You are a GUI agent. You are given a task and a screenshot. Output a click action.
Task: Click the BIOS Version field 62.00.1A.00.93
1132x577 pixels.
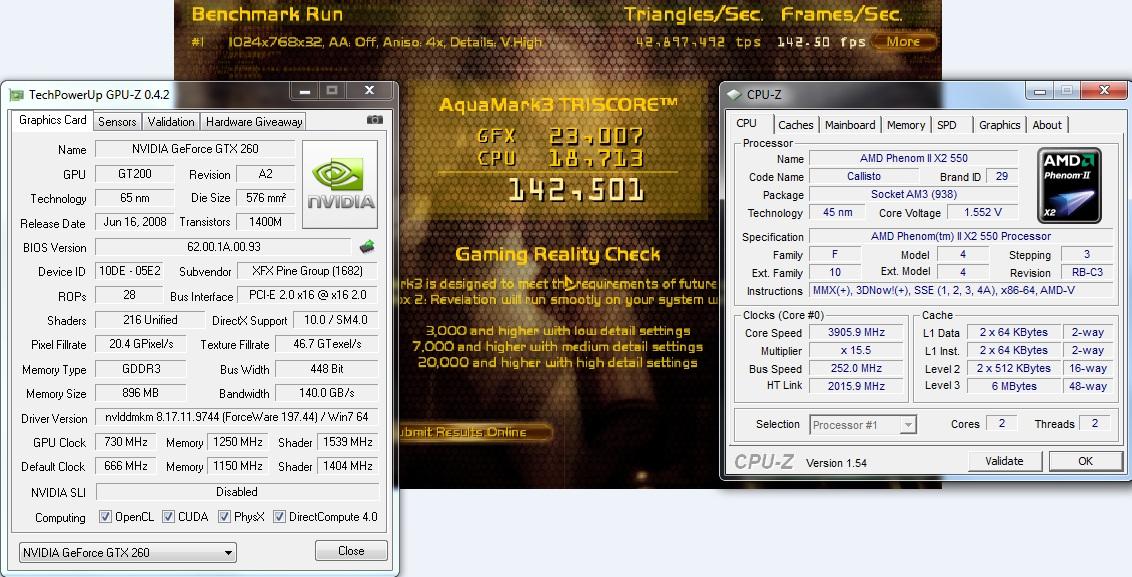(223, 247)
